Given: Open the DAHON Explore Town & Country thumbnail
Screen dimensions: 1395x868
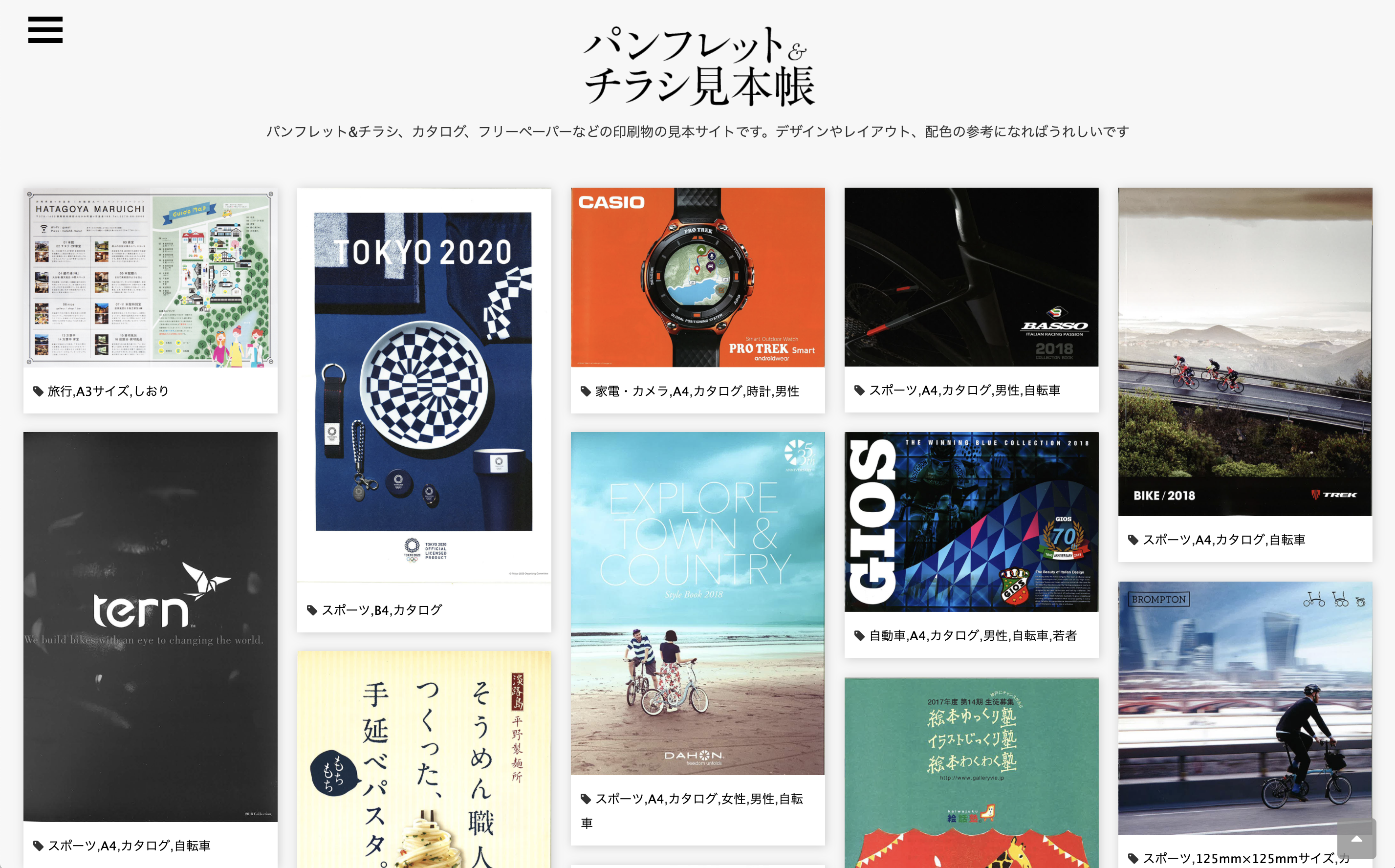Looking at the screenshot, I should (x=697, y=604).
